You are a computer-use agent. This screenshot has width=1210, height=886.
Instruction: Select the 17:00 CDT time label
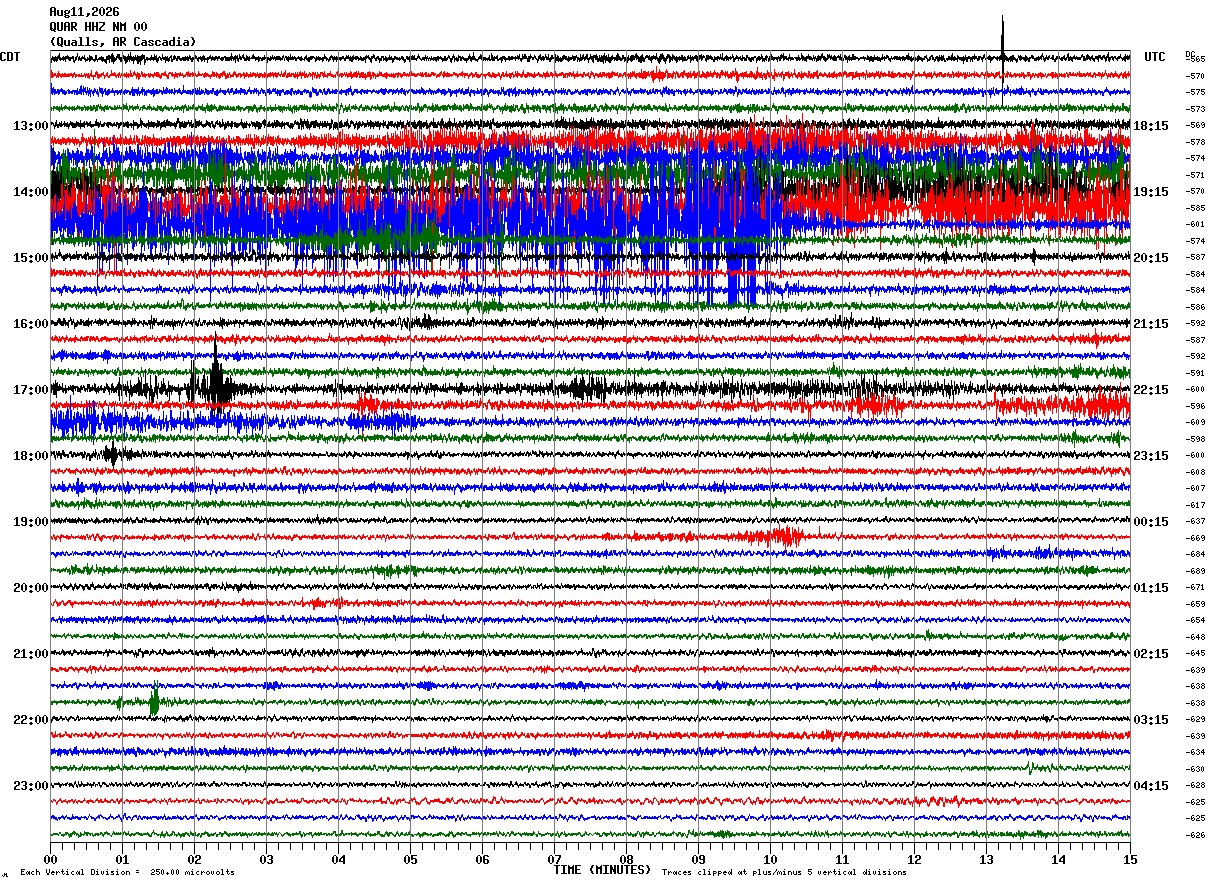click(30, 389)
